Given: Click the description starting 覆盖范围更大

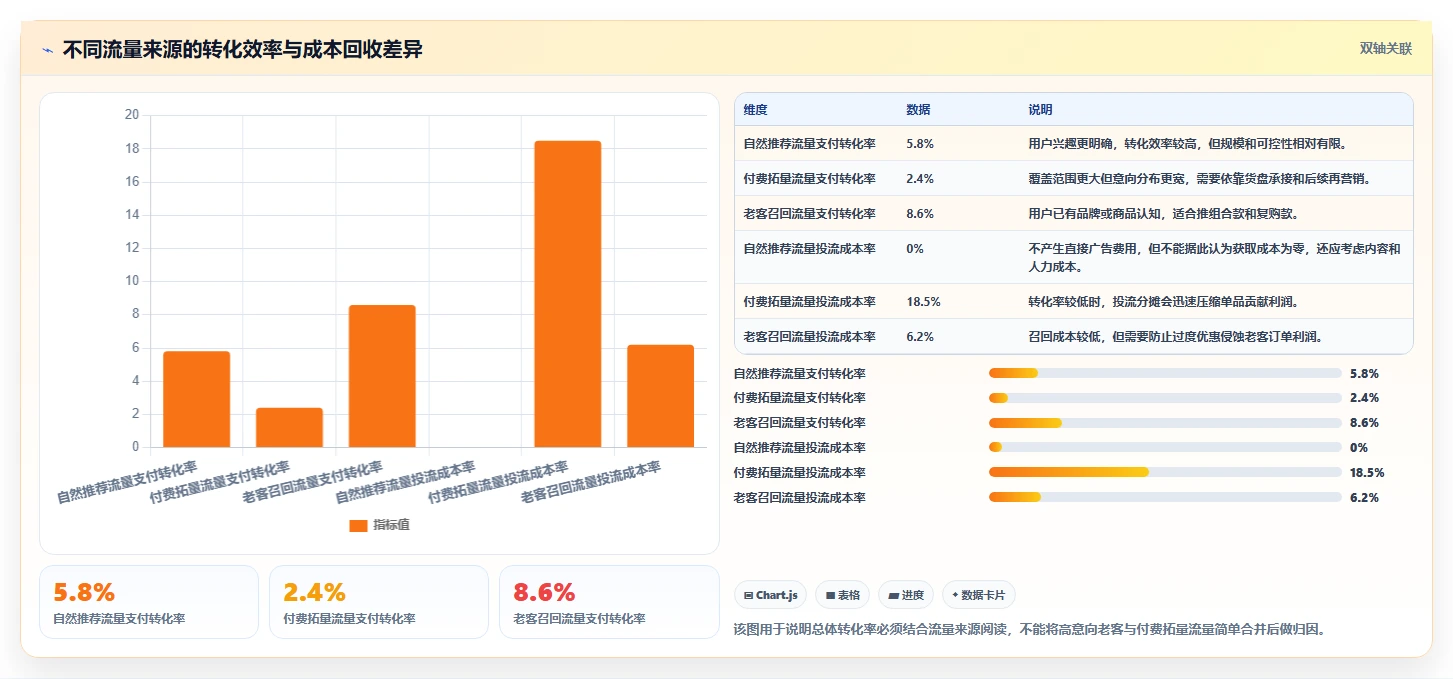Looking at the screenshot, I should [x=1199, y=179].
